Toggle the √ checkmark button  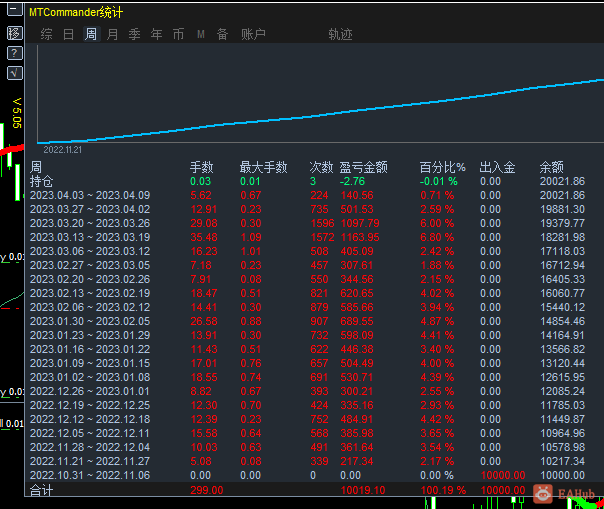15,73
